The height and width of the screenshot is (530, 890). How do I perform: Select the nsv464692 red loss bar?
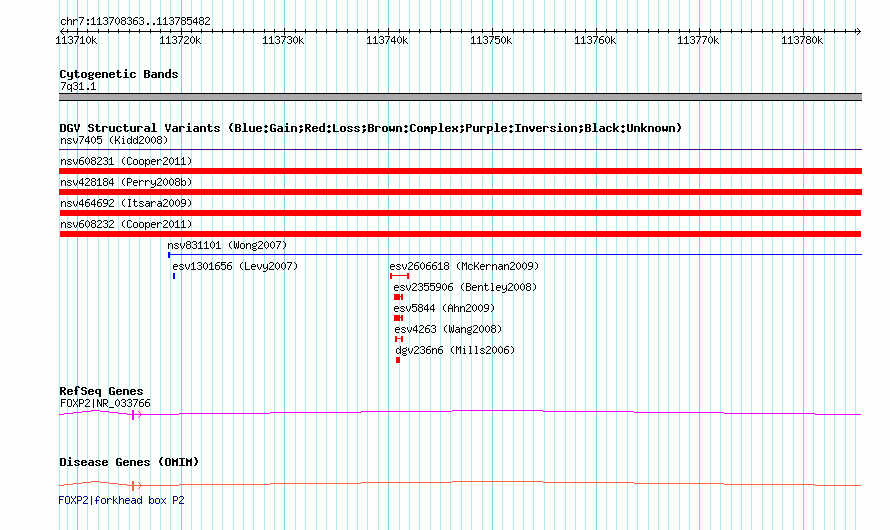pyautogui.click(x=460, y=213)
